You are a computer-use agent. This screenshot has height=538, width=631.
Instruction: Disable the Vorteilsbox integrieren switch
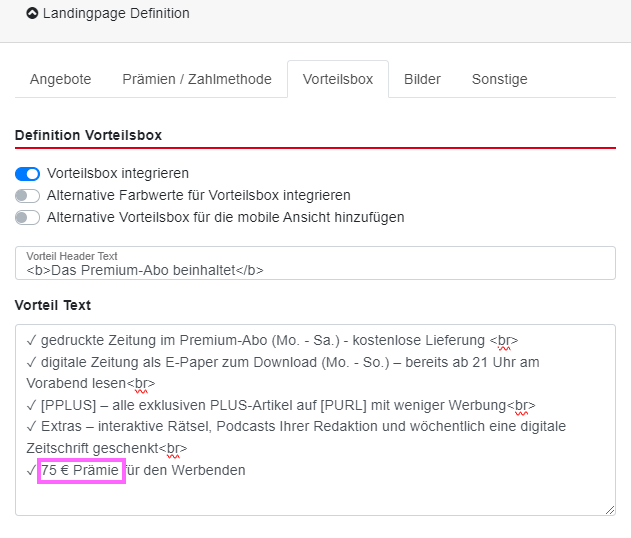tap(28, 173)
